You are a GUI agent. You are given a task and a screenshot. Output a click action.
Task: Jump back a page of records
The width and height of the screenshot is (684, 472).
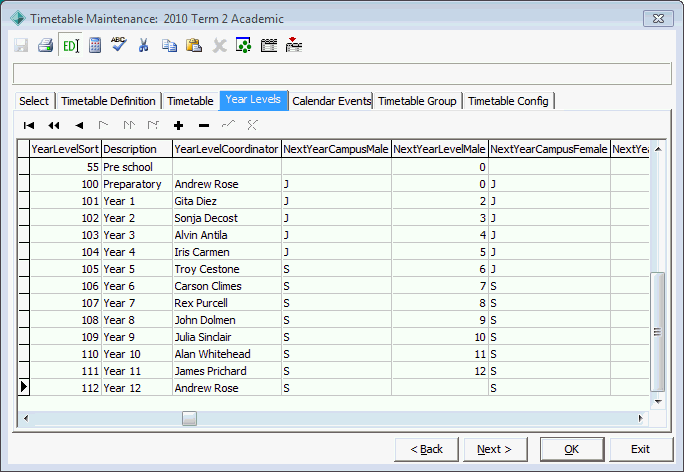pos(54,126)
